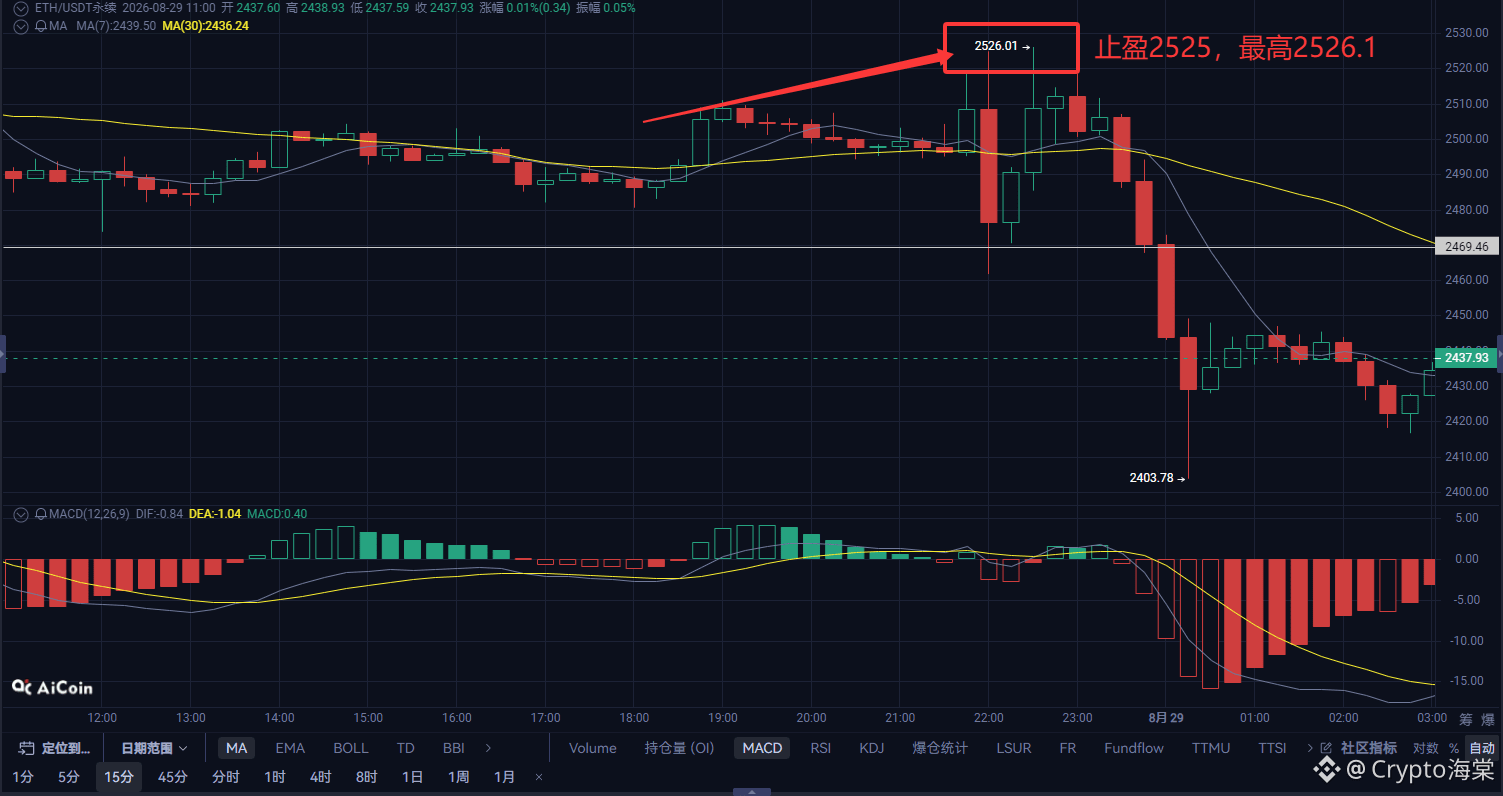This screenshot has width=1503, height=796.
Task: Click the left side panel expand handle
Action: tap(3, 354)
